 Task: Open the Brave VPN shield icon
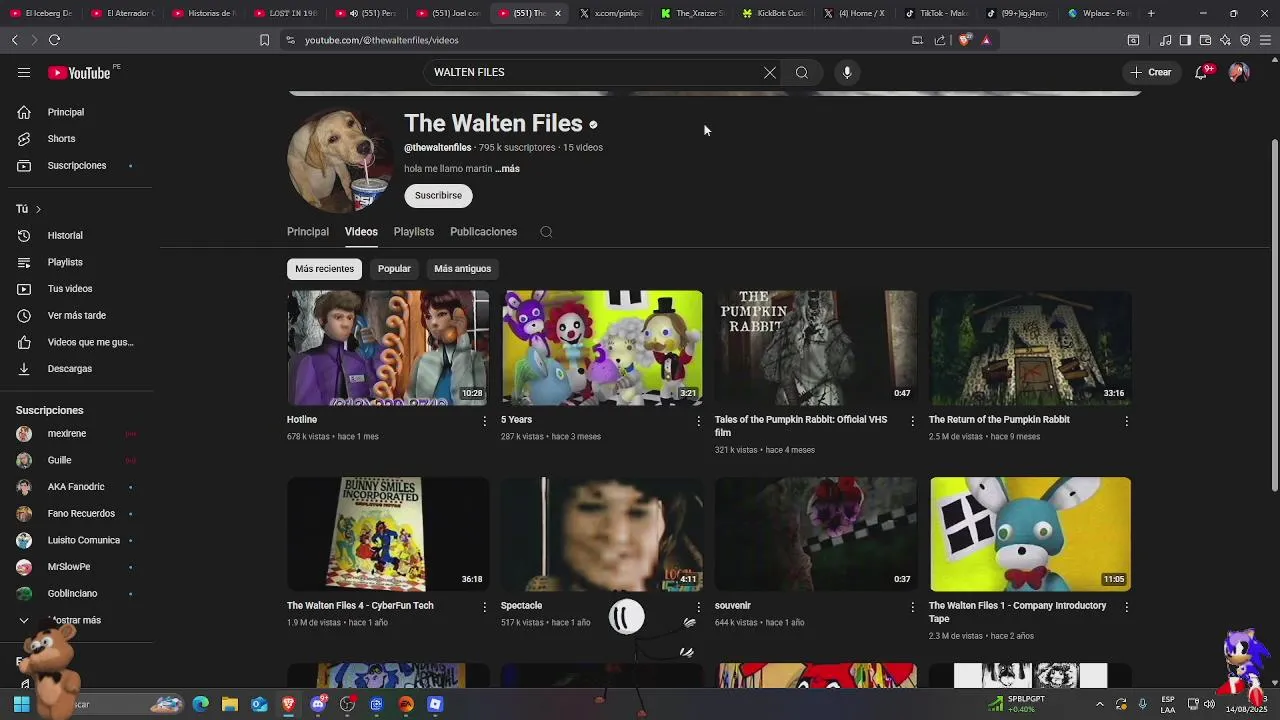click(1245, 40)
